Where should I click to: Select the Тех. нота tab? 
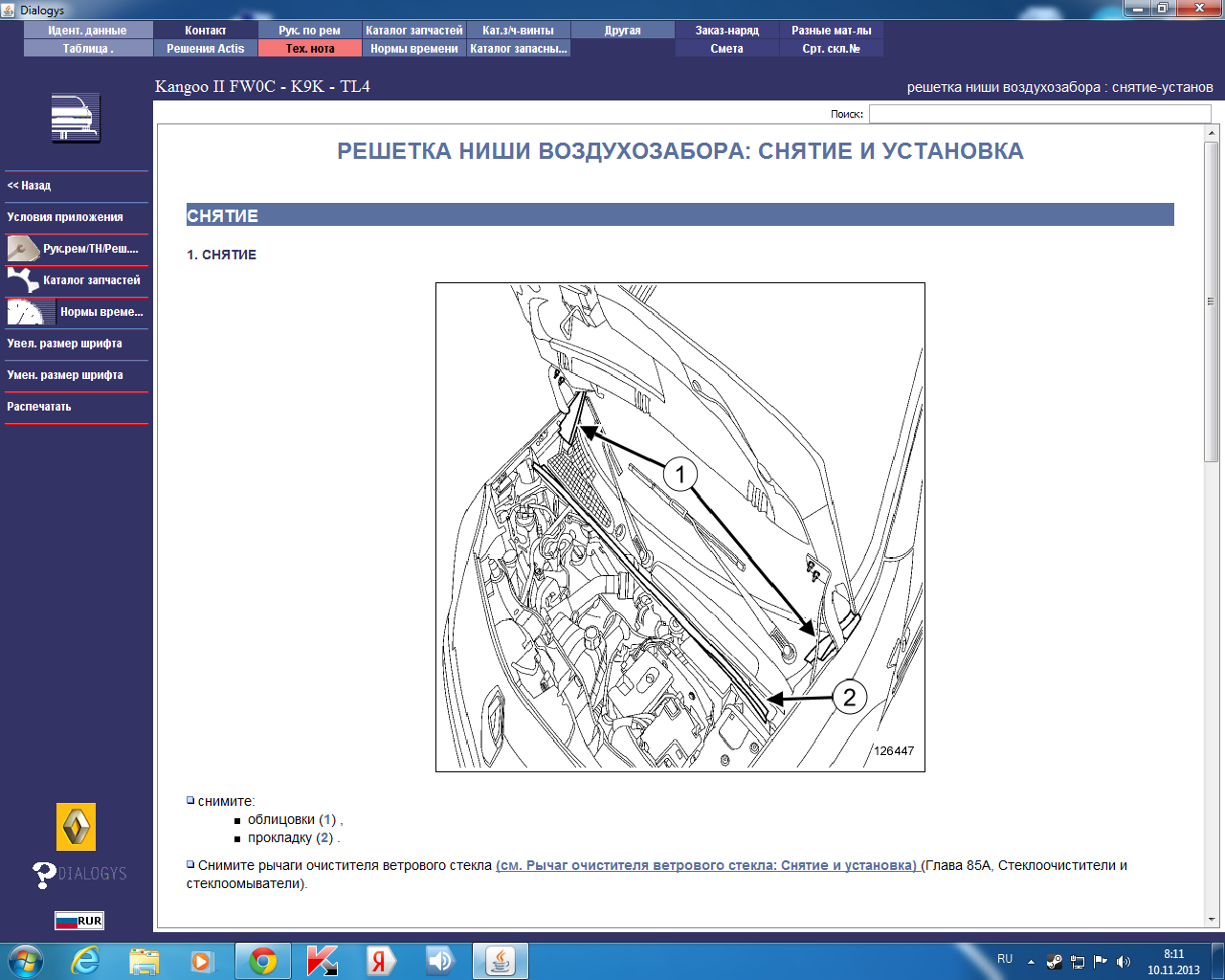click(x=310, y=49)
